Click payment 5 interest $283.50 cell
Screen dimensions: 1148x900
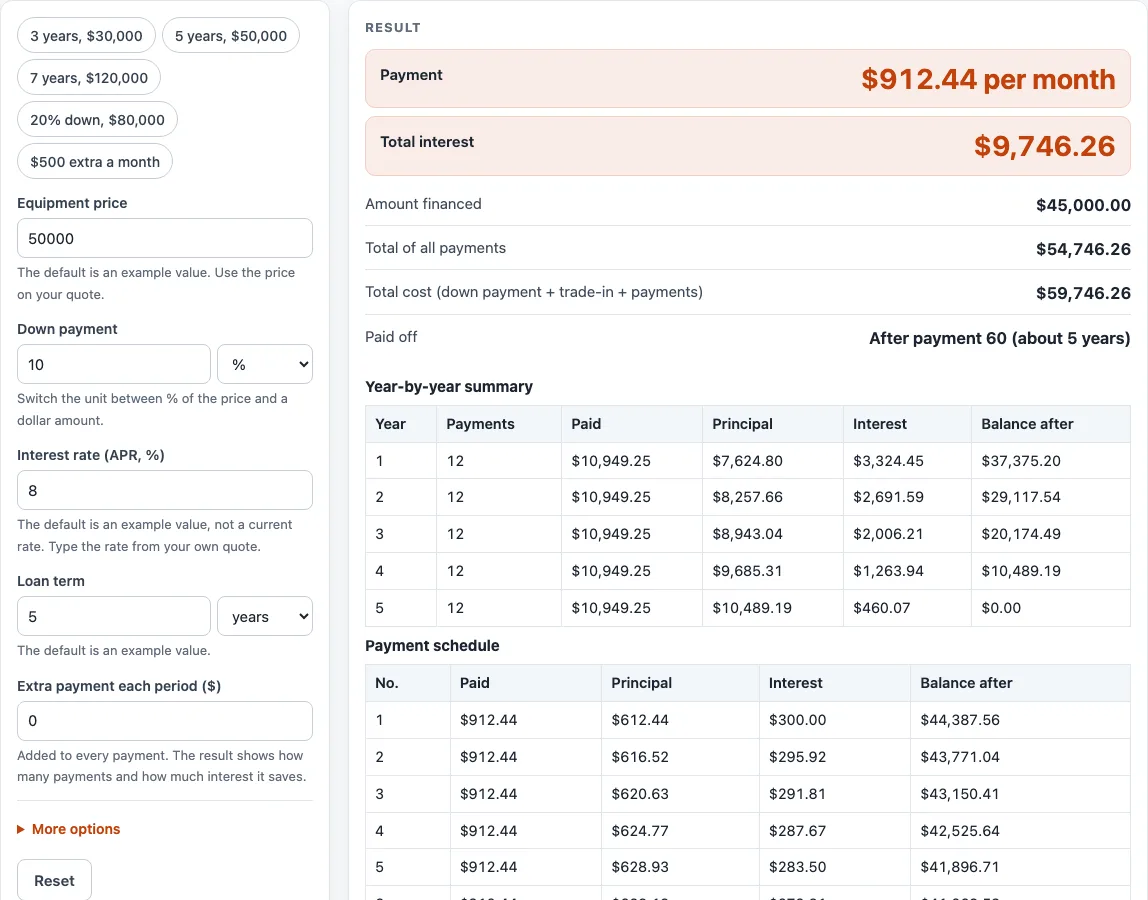(835, 867)
